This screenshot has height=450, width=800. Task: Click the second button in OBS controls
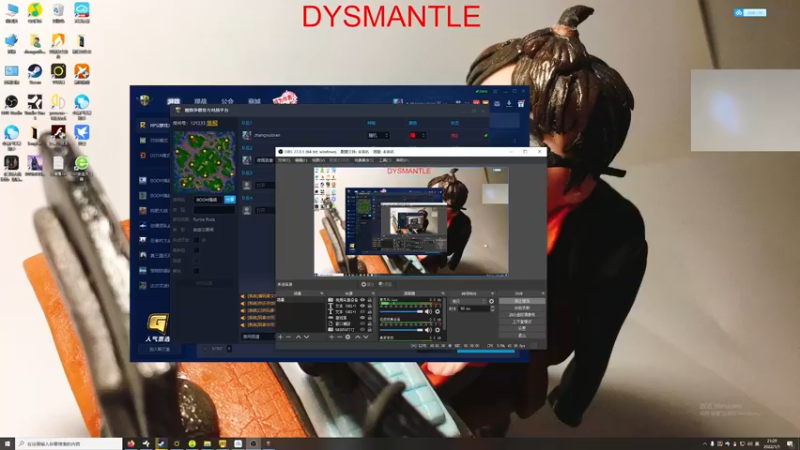[522, 308]
